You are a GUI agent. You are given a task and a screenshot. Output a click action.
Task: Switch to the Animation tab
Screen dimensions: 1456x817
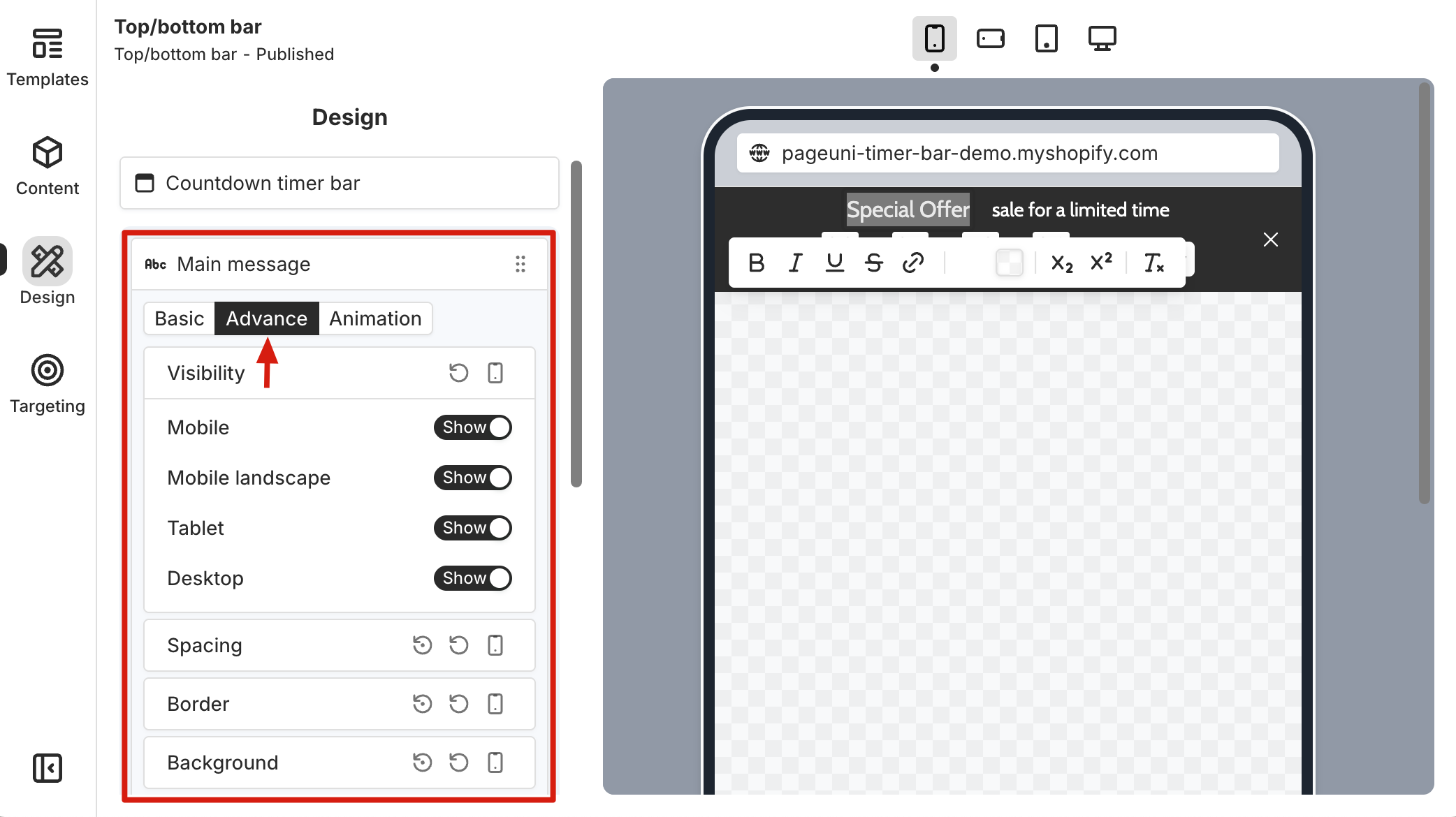[x=376, y=318]
